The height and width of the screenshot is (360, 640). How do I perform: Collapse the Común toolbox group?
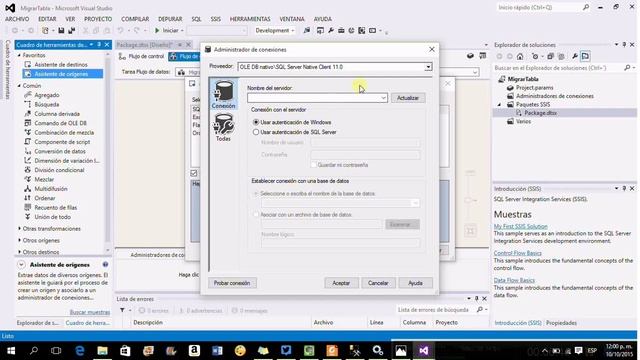19,86
